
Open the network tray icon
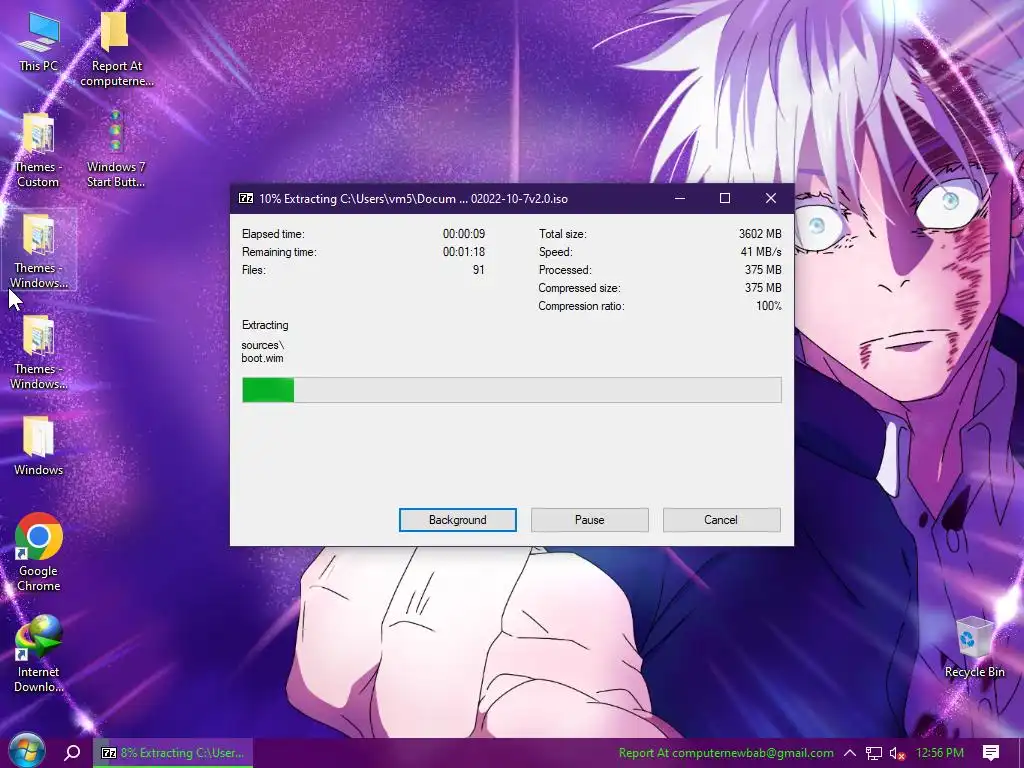[873, 754]
